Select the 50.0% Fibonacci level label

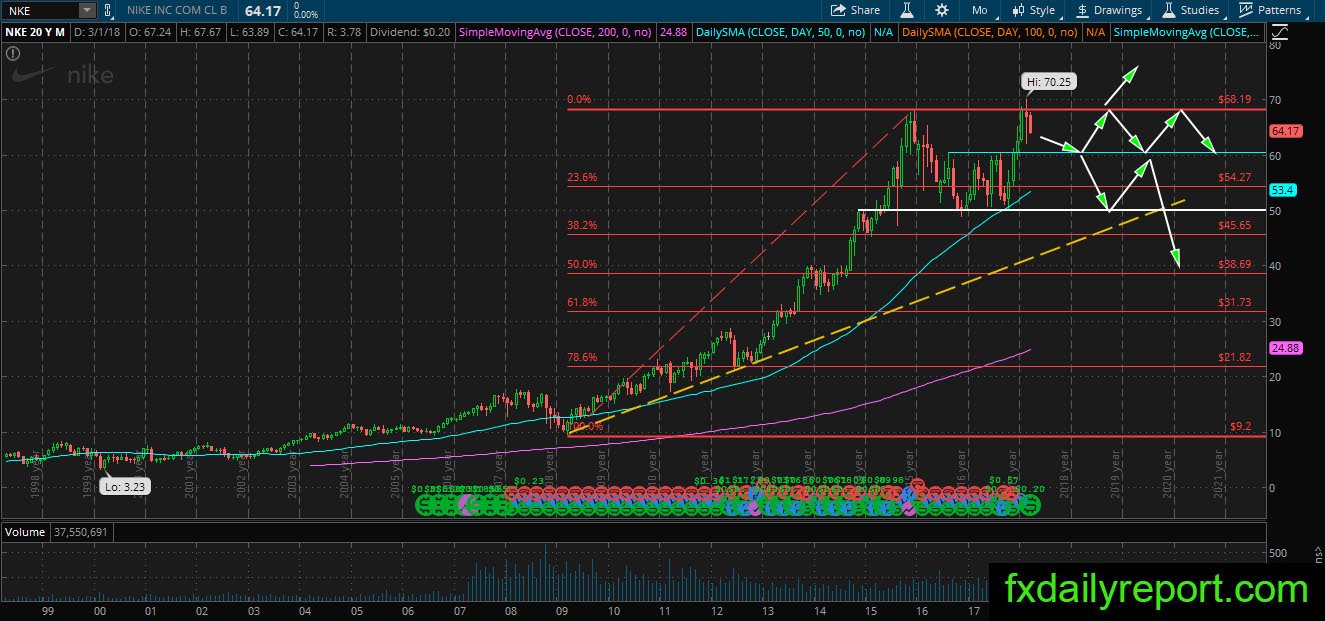pos(582,264)
